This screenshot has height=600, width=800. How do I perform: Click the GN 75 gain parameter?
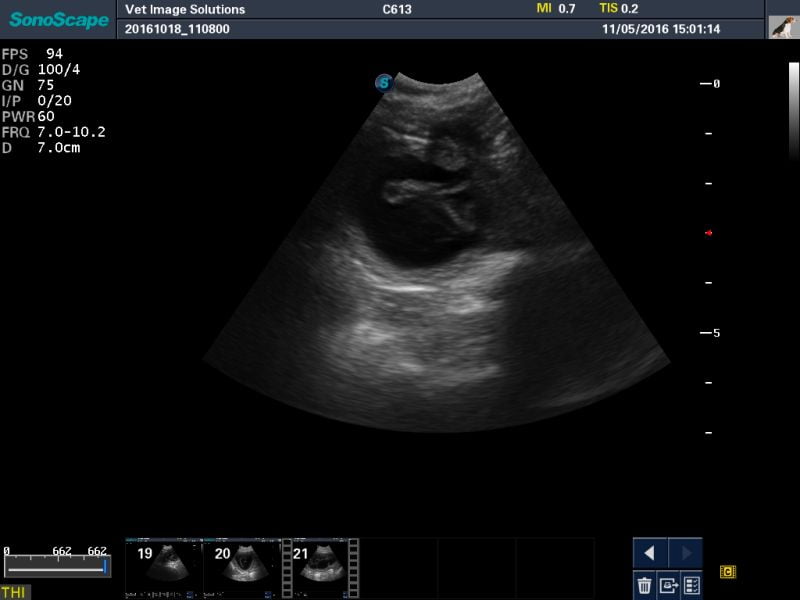pos(29,85)
